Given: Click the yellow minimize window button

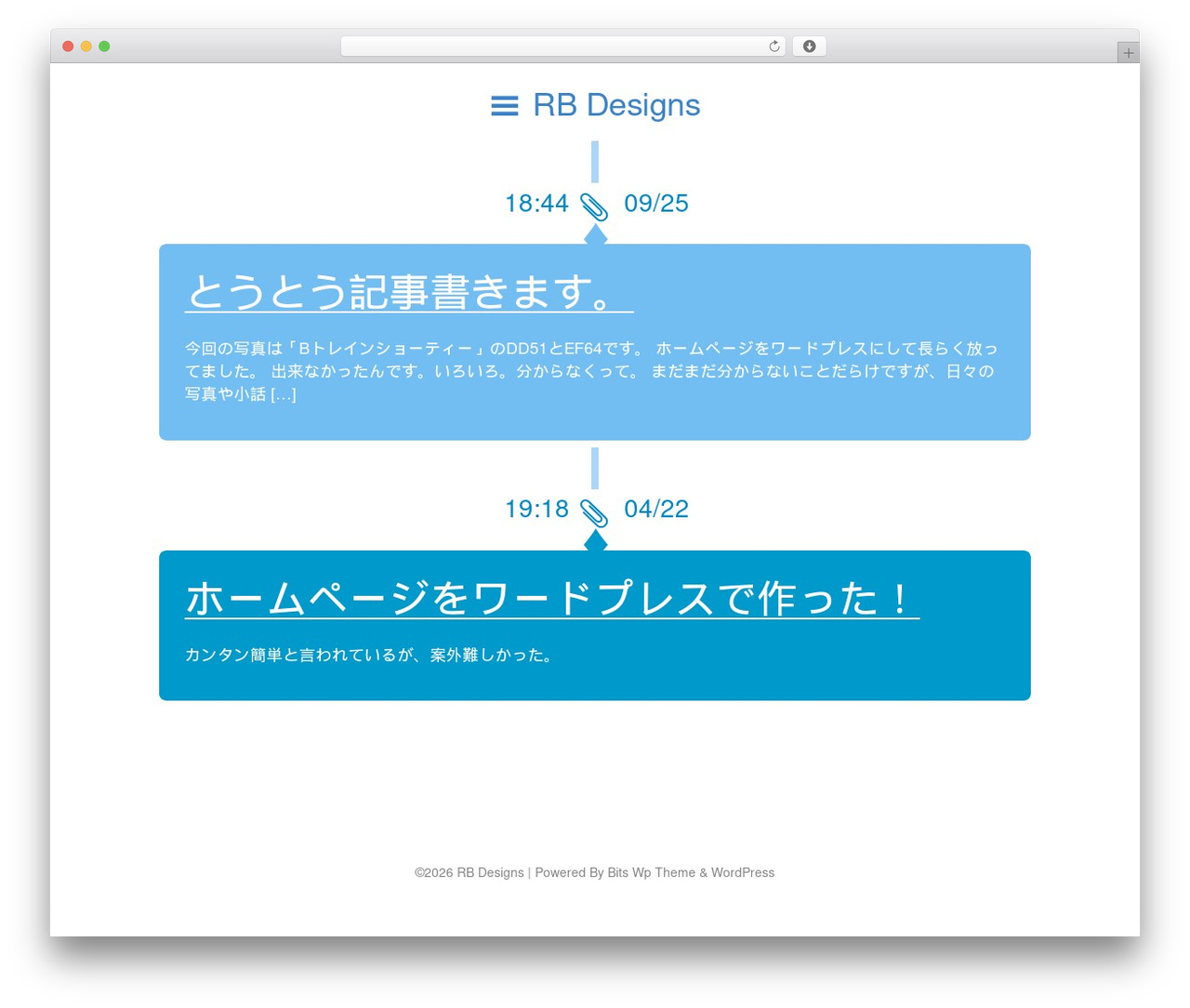Looking at the screenshot, I should click(x=86, y=46).
